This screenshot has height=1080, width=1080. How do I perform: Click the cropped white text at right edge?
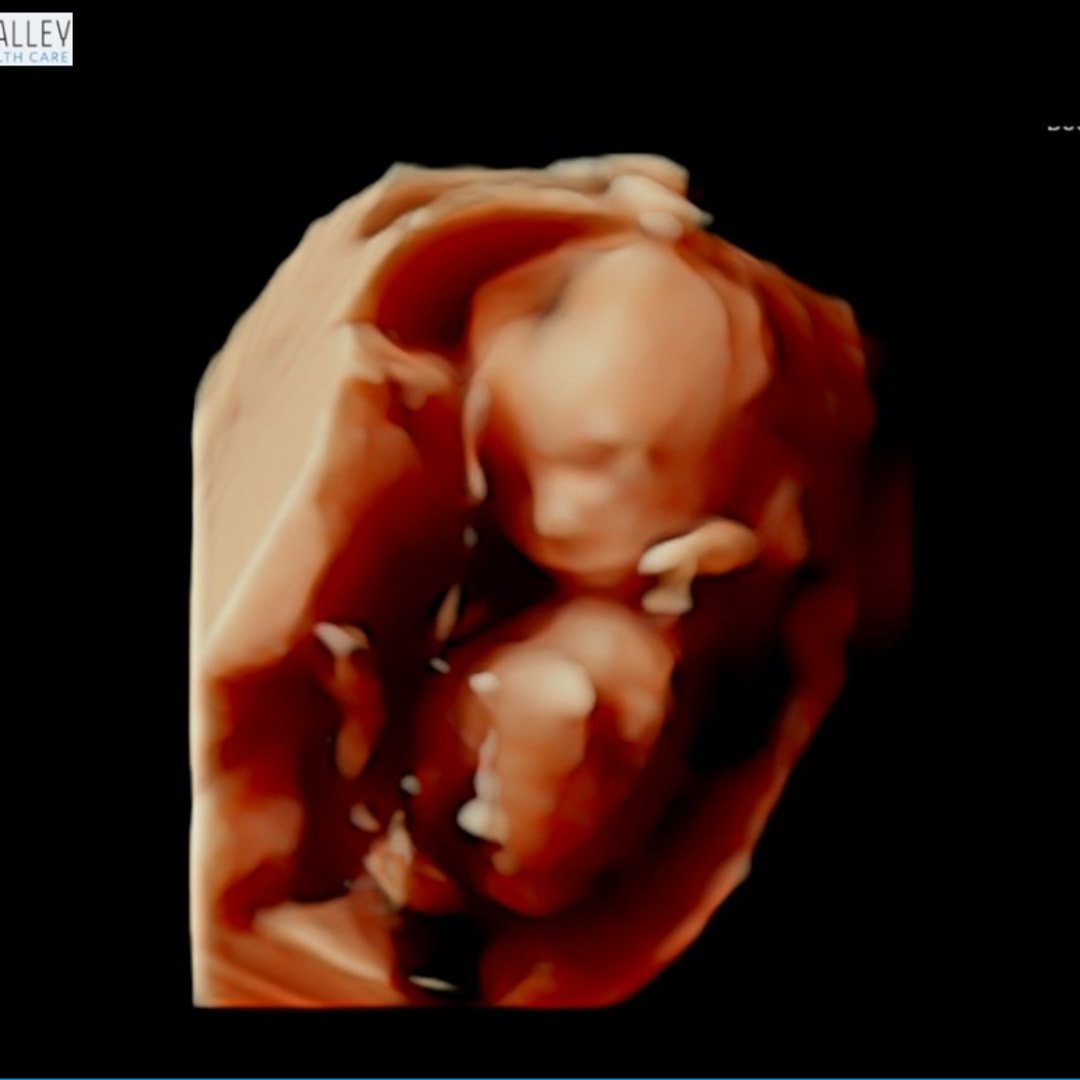[x=1064, y=127]
